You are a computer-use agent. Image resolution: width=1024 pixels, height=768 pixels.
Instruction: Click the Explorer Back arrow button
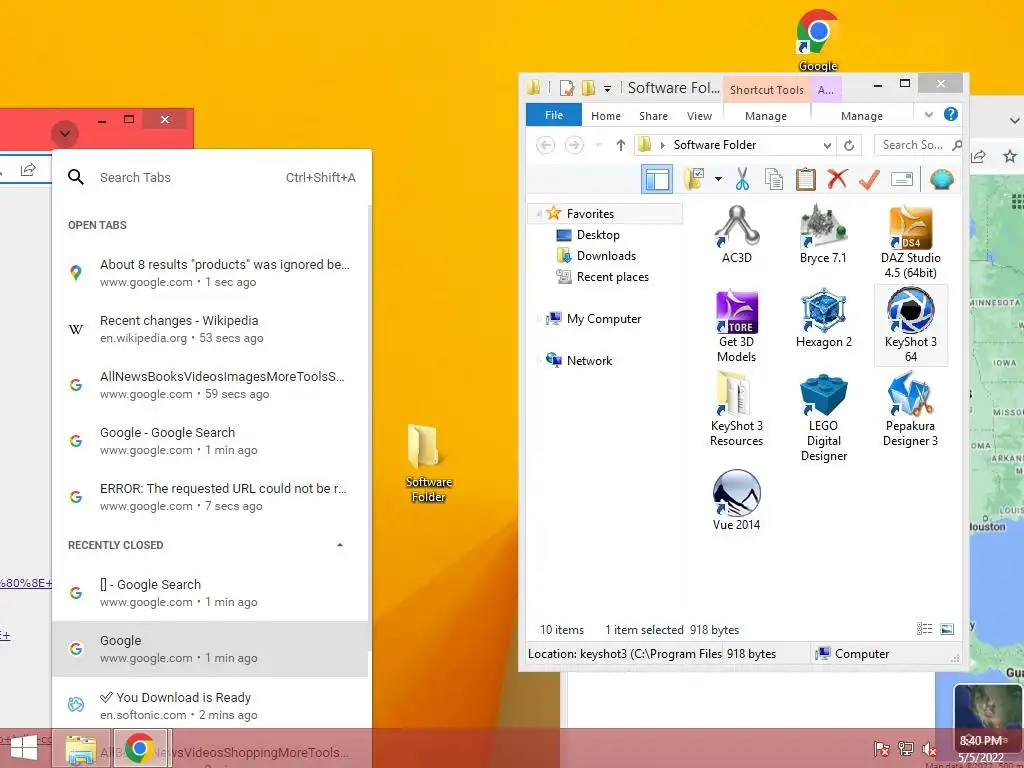545,145
